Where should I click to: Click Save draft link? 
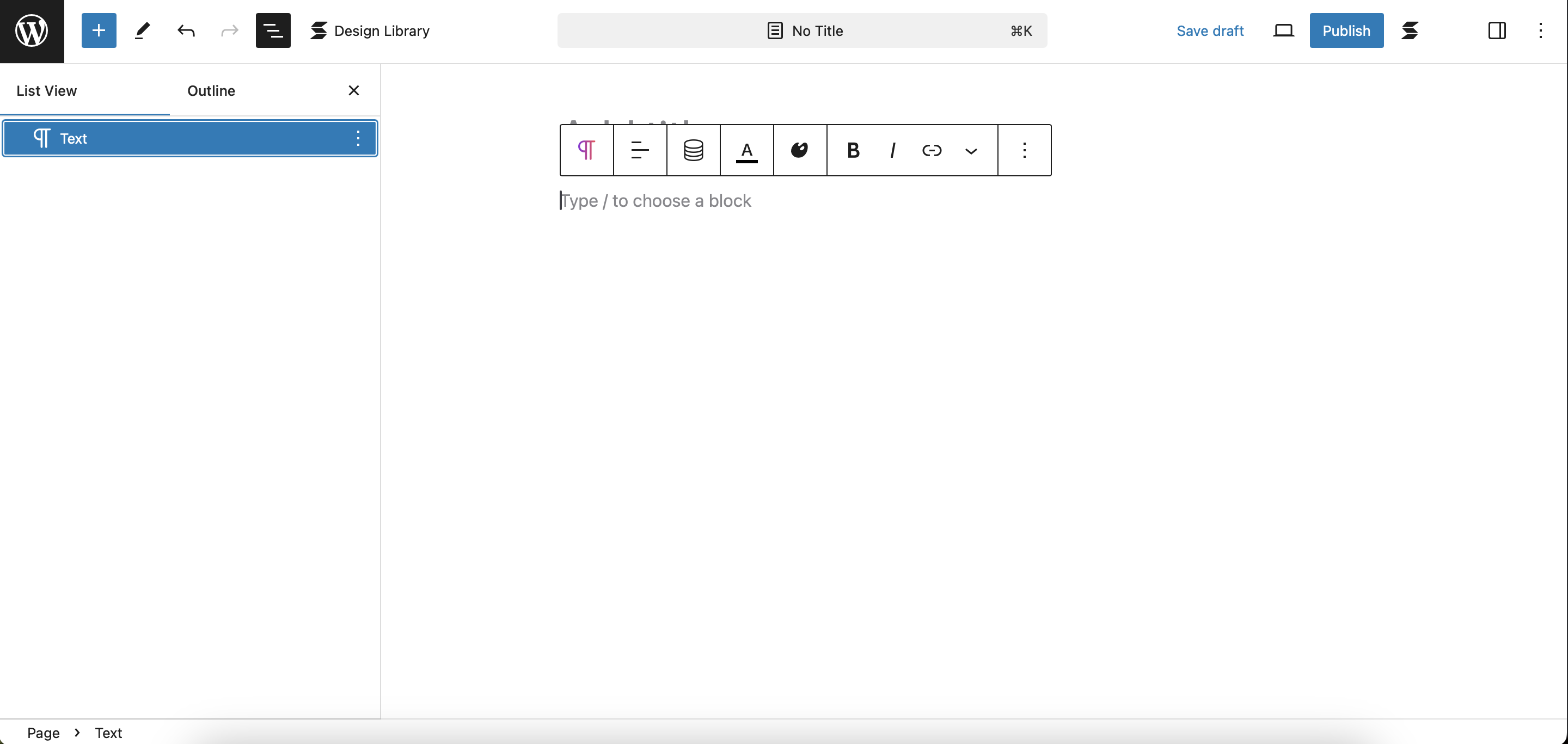(x=1209, y=30)
